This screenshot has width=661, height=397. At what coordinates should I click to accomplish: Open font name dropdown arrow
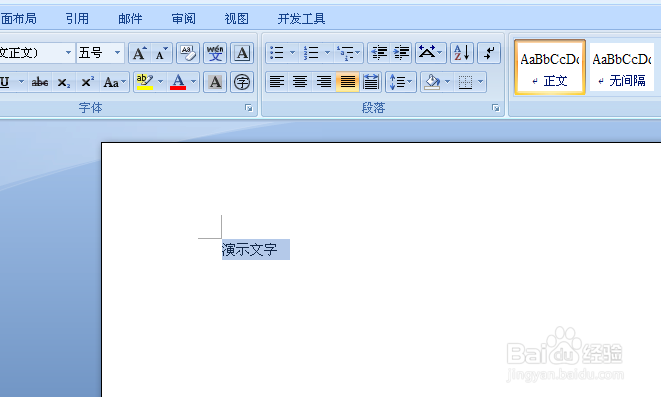pos(68,53)
